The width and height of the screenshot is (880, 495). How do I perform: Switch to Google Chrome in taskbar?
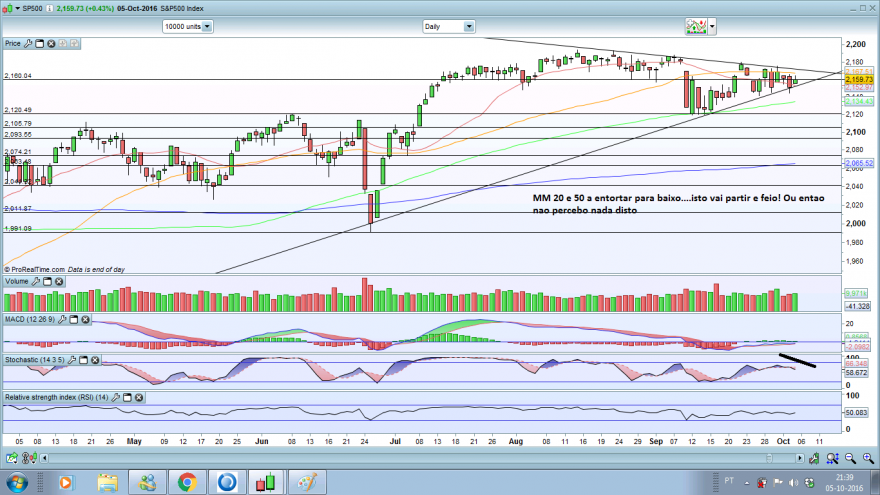pyautogui.click(x=187, y=483)
